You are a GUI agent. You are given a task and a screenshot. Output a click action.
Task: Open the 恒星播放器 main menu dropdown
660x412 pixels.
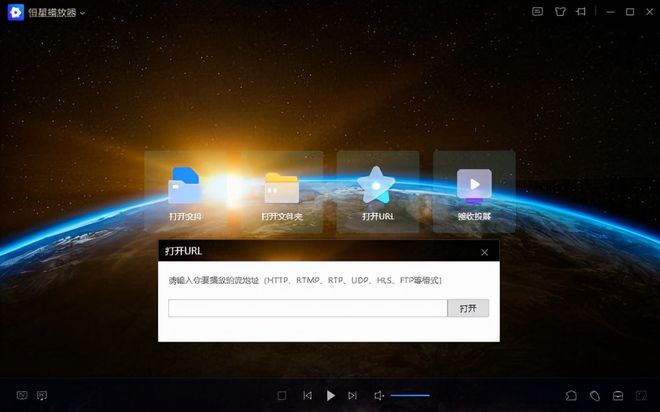[82, 13]
